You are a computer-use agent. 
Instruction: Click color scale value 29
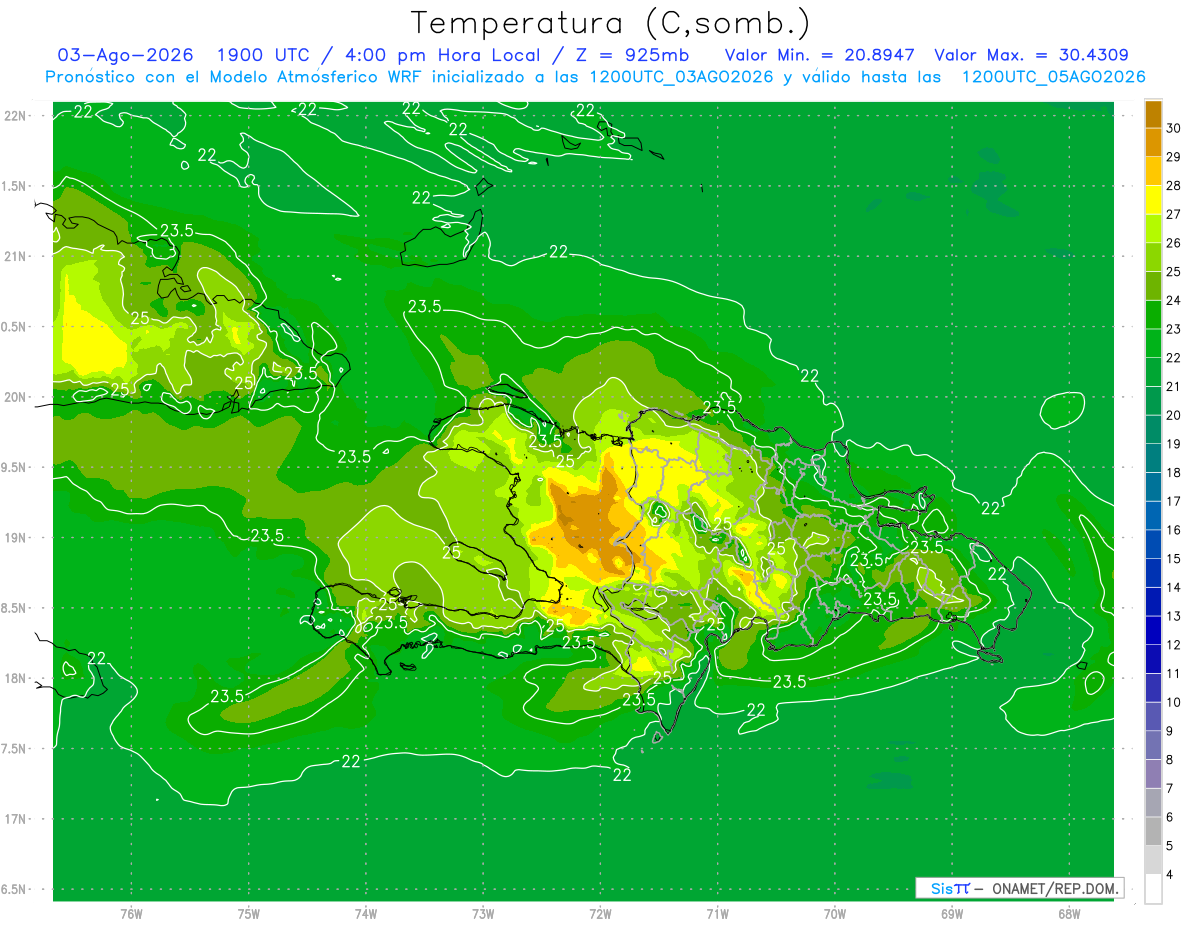click(1174, 157)
